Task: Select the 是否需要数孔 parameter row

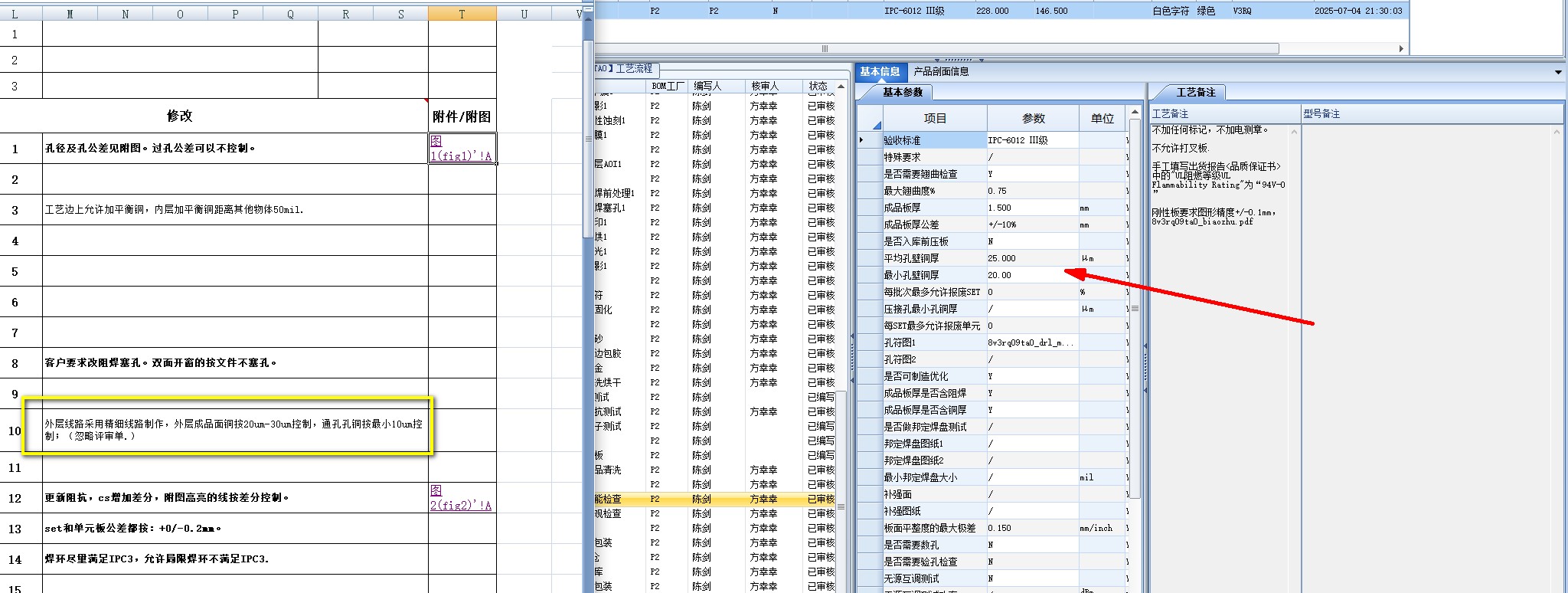Action: [x=991, y=545]
